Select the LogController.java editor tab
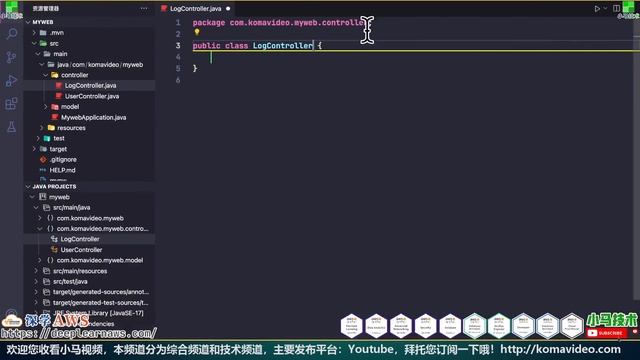This screenshot has height=360, width=640. [x=196, y=8]
